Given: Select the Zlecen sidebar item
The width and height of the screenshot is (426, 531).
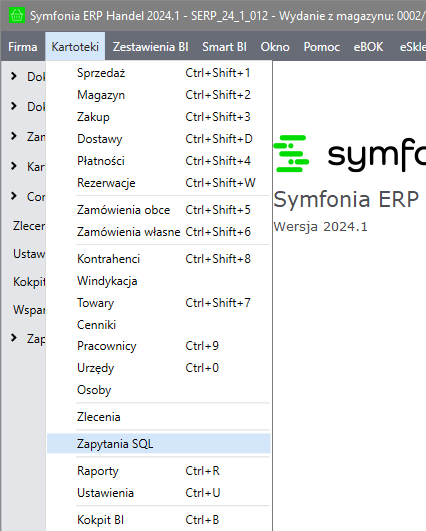Looking at the screenshot, I should (x=29, y=226).
